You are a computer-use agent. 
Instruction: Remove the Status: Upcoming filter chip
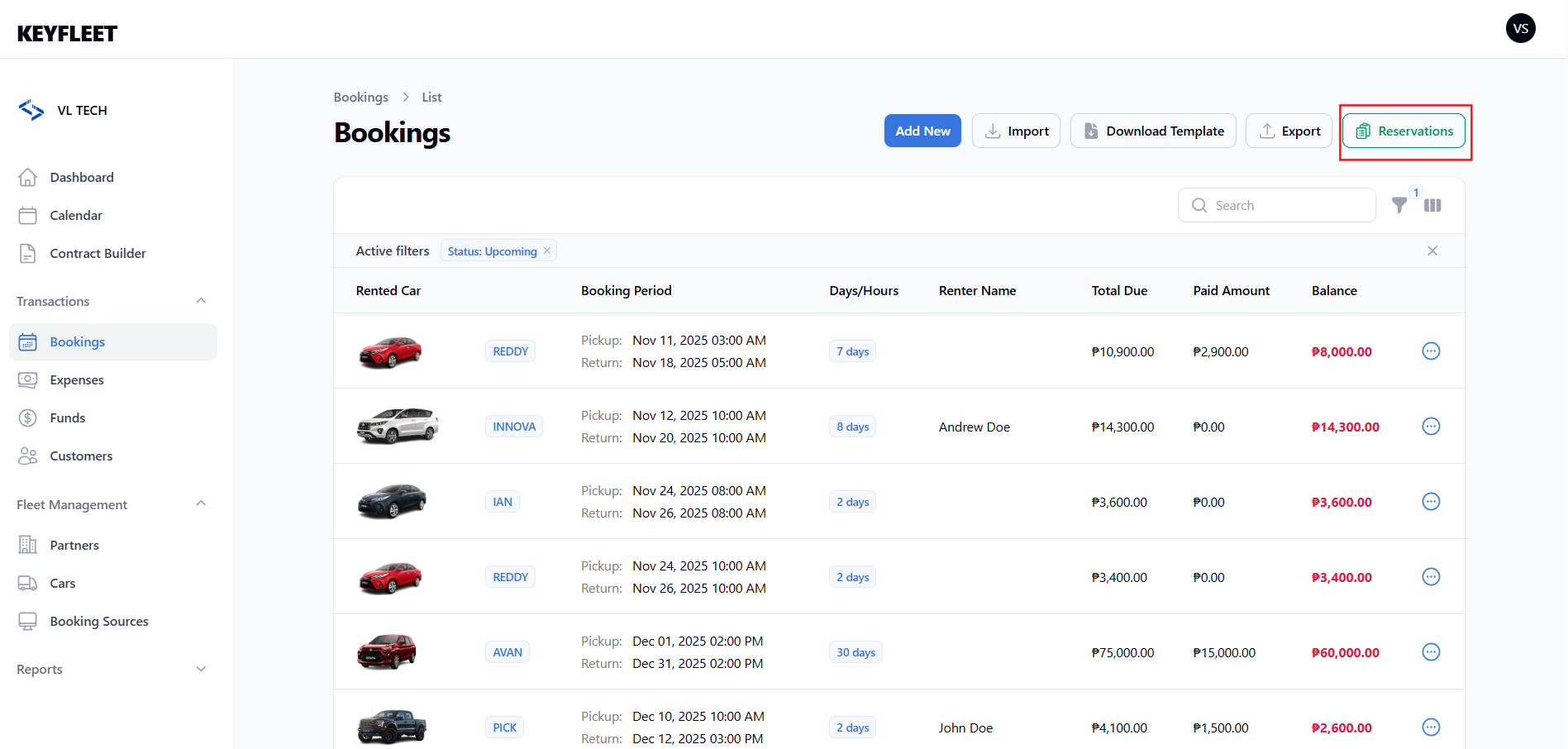[x=547, y=250]
